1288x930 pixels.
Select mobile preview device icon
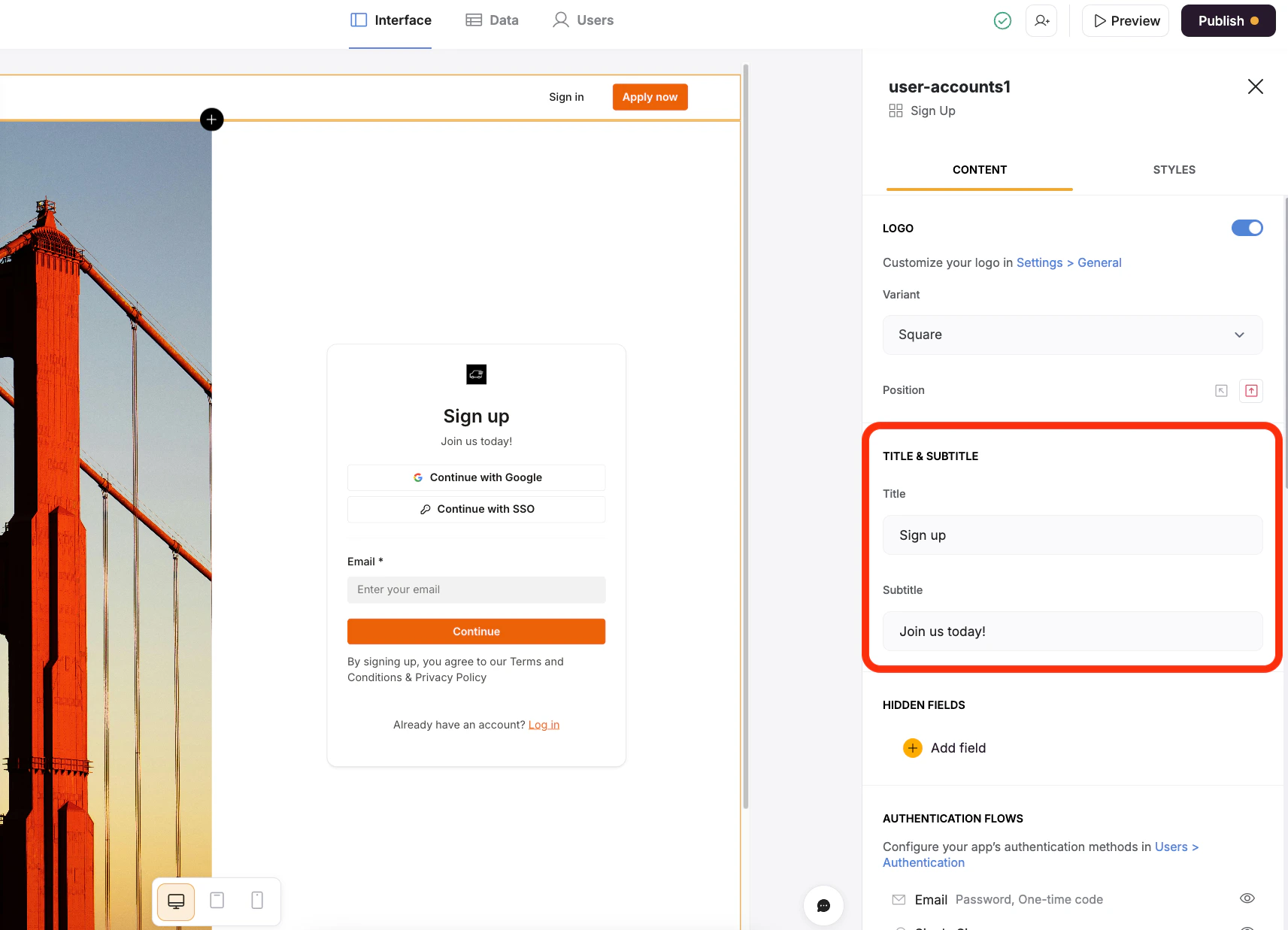[x=257, y=901]
